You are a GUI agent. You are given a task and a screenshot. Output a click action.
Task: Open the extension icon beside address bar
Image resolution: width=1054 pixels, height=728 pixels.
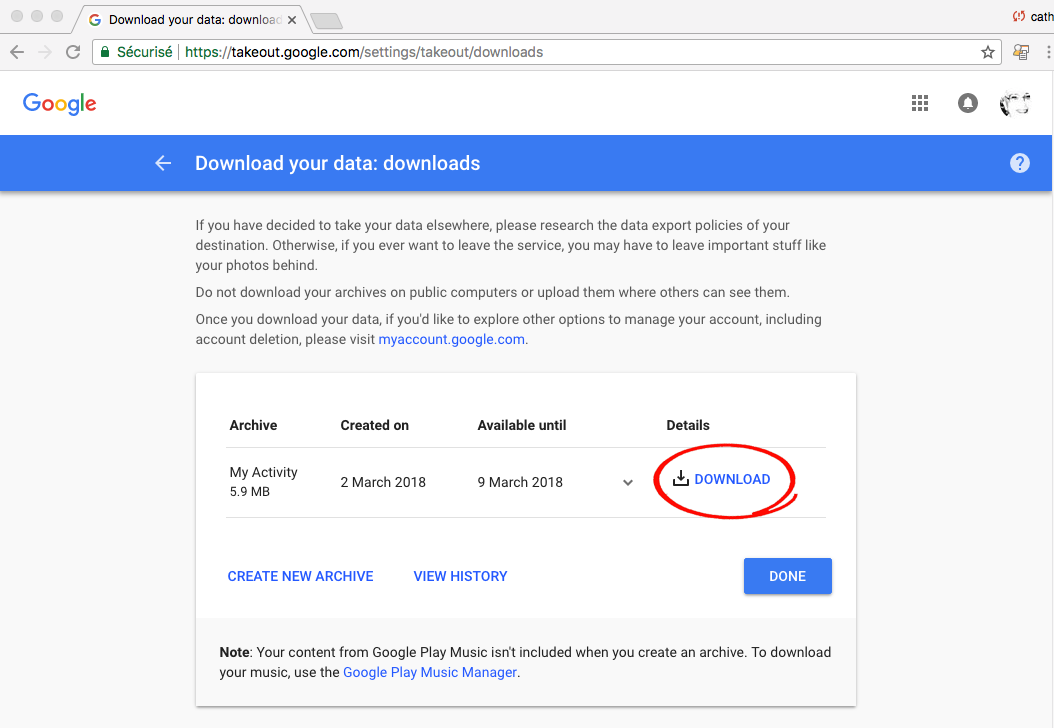coord(1021,52)
